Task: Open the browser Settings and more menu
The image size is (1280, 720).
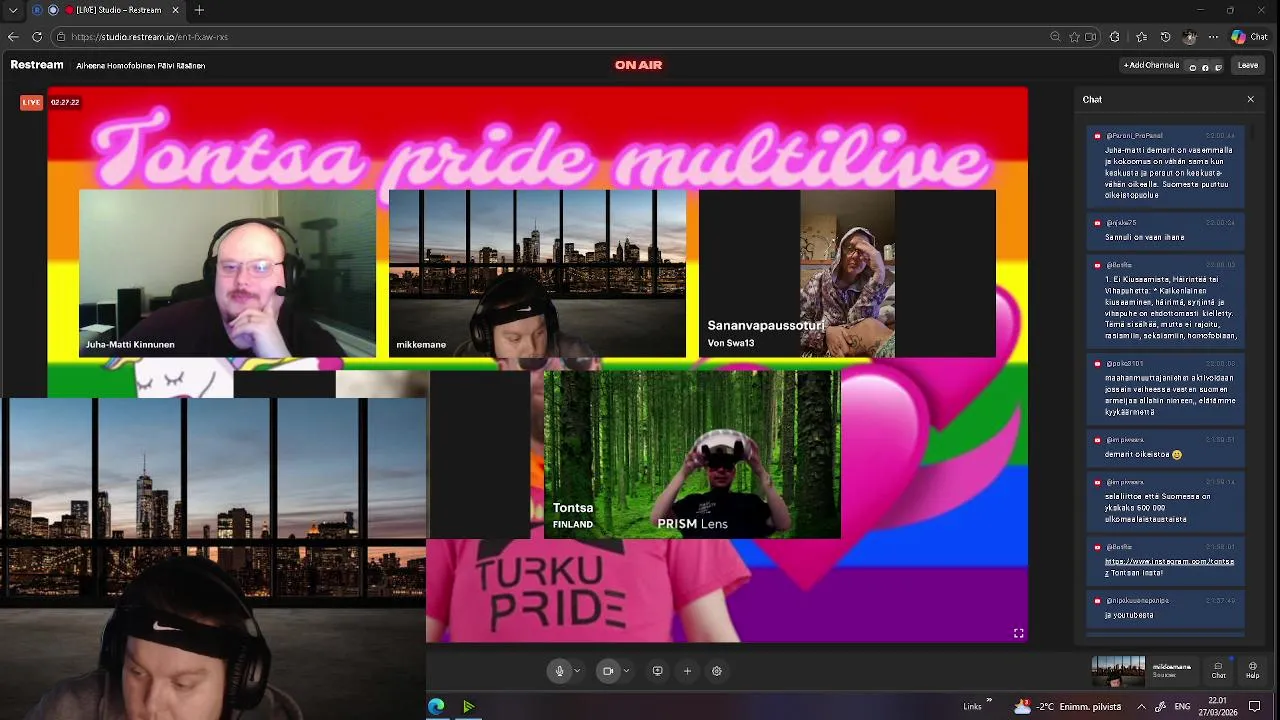Action: coord(1213,37)
